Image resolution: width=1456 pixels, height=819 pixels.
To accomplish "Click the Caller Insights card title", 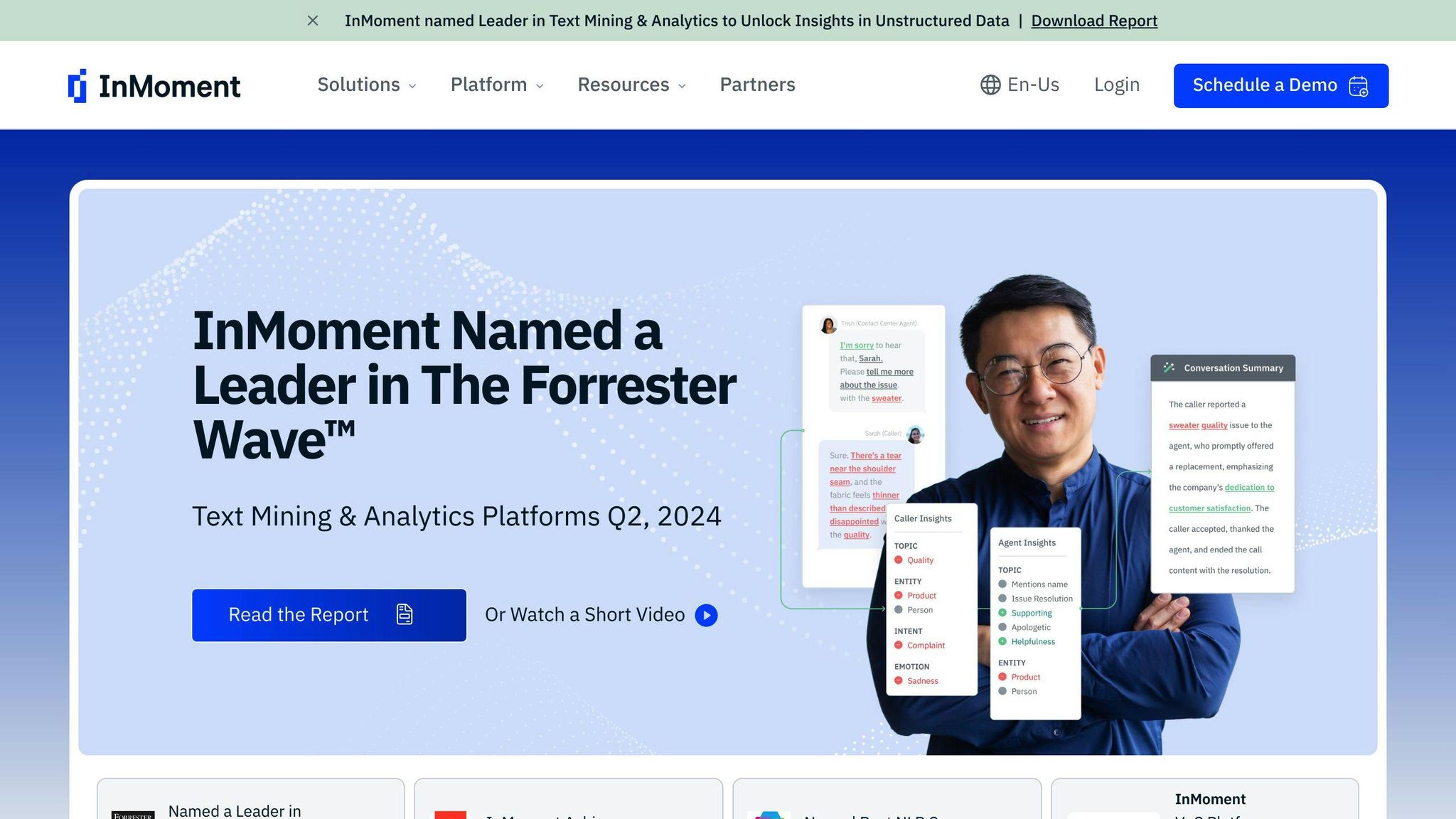I will click(923, 518).
